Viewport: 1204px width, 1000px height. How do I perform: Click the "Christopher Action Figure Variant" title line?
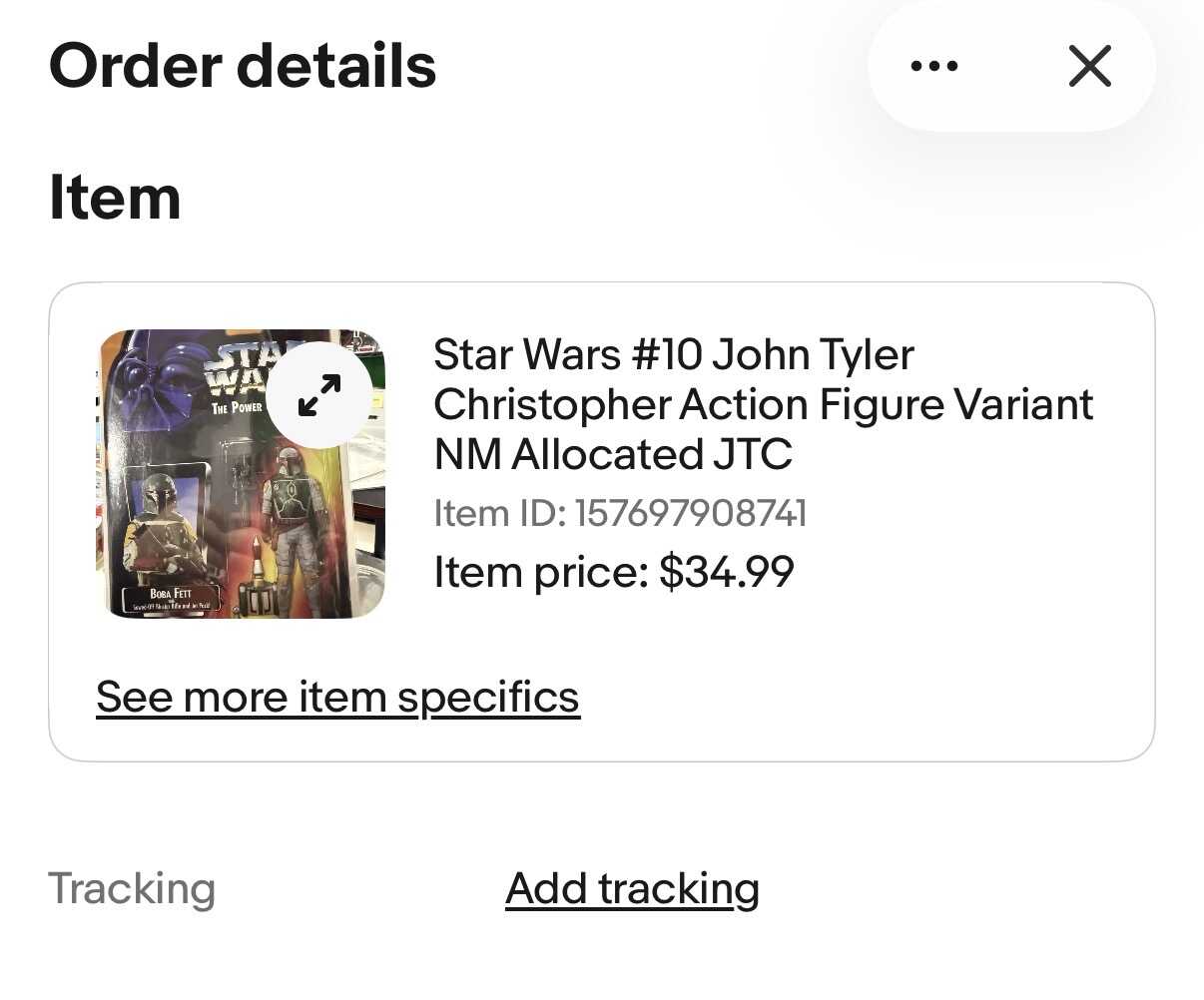(763, 404)
